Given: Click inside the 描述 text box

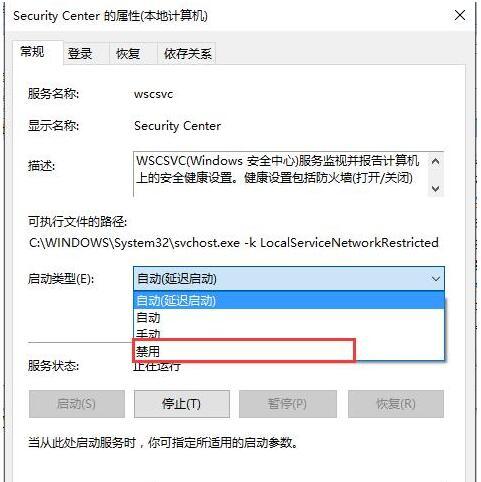Looking at the screenshot, I should point(281,174).
